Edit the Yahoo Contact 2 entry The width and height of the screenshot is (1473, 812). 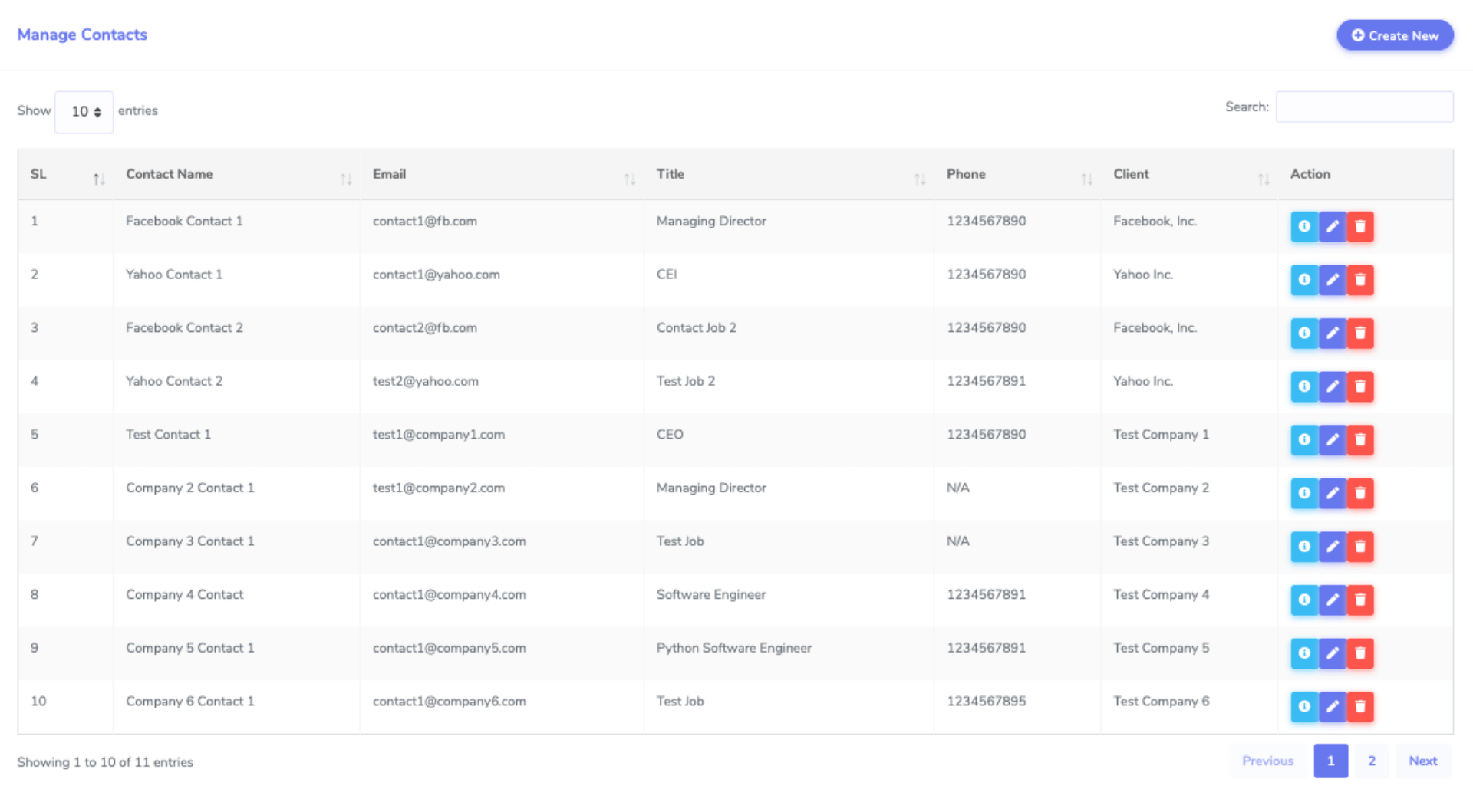(1333, 386)
